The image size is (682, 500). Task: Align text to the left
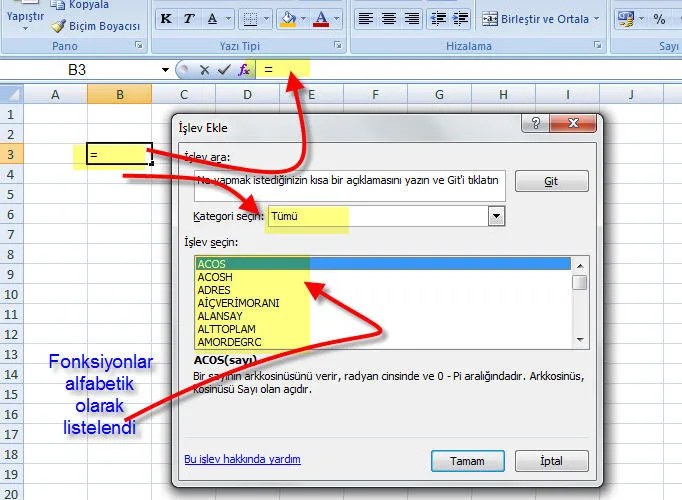pos(366,18)
